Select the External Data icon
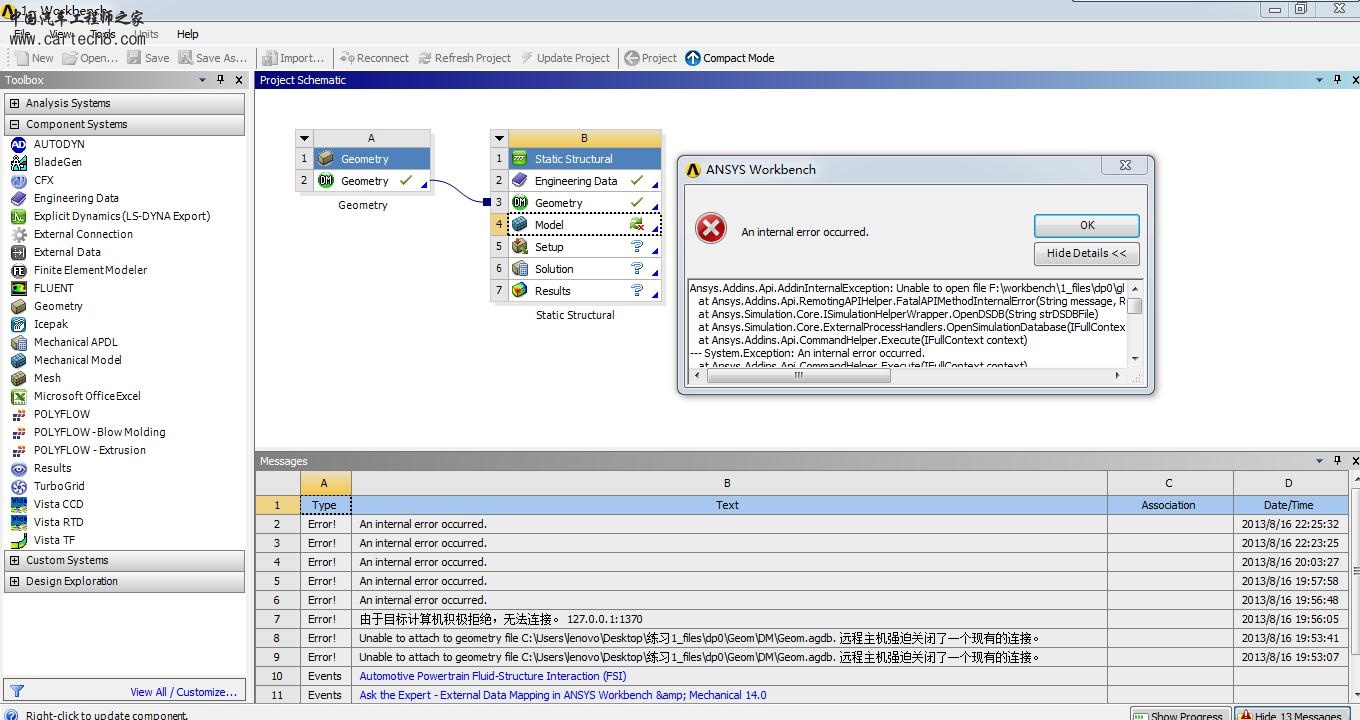Screen dimensions: 1360x720 18,252
